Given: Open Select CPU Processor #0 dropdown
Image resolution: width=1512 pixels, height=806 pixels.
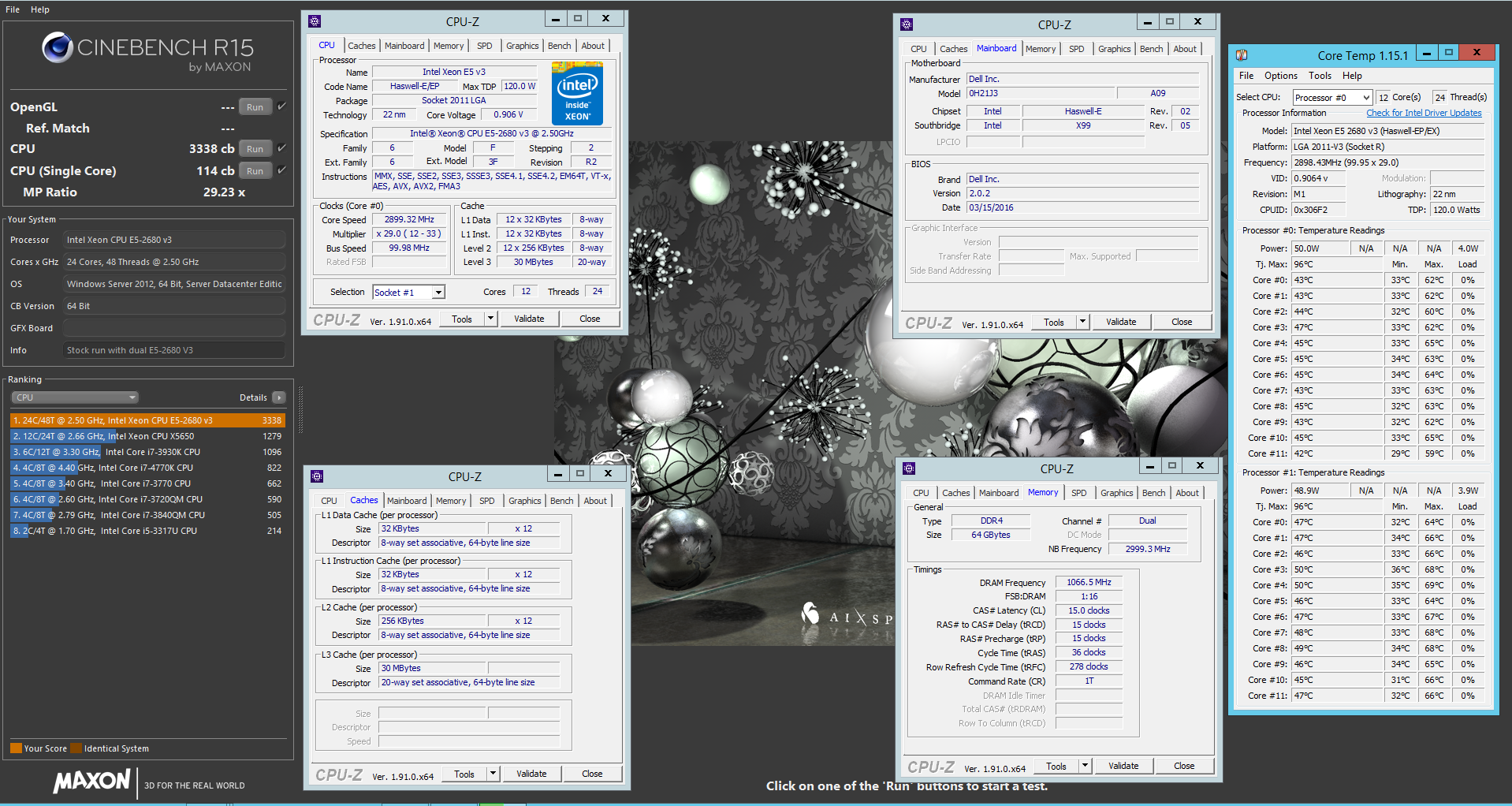Looking at the screenshot, I should pos(1332,98).
